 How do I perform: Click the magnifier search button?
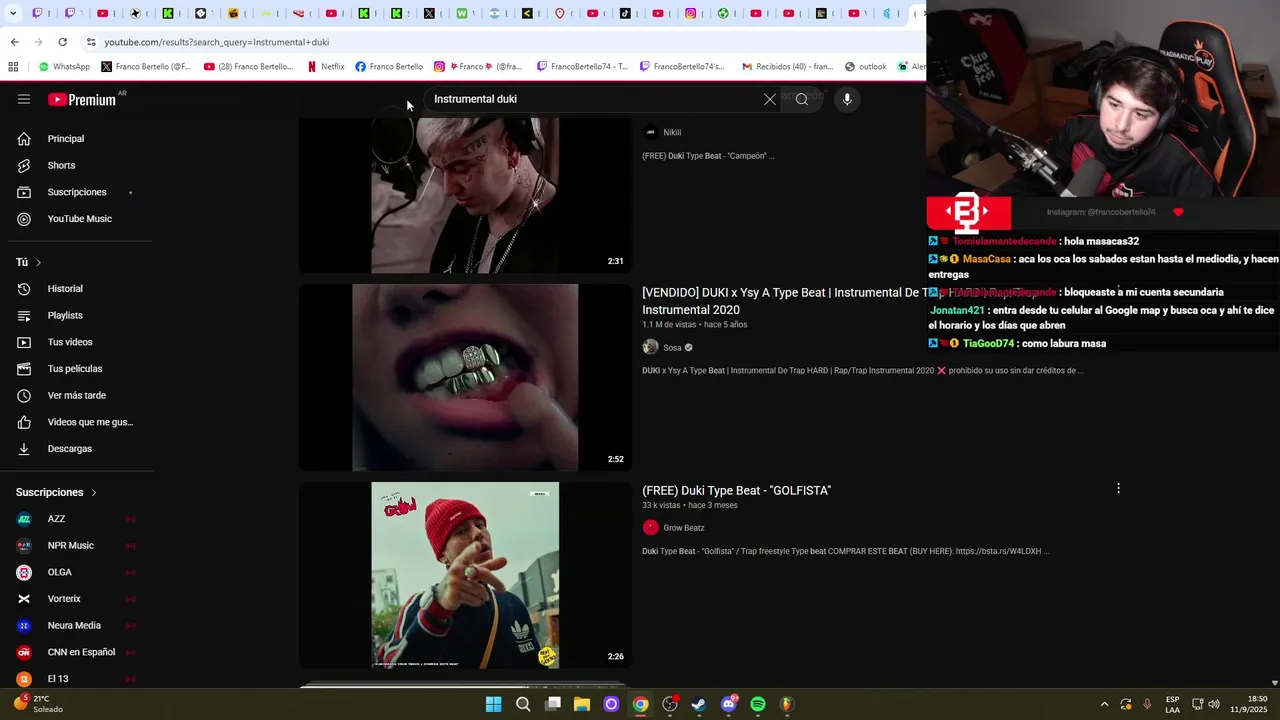click(802, 99)
